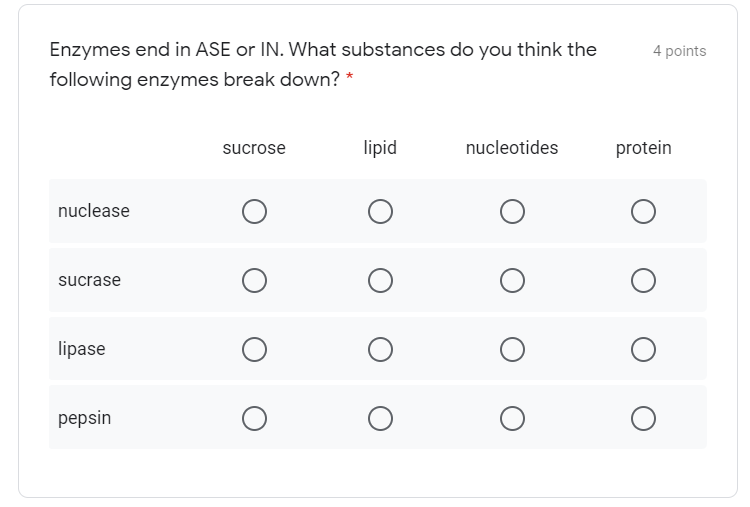This screenshot has width=750, height=507.
Task: Click the pepsin row label
Action: (85, 417)
